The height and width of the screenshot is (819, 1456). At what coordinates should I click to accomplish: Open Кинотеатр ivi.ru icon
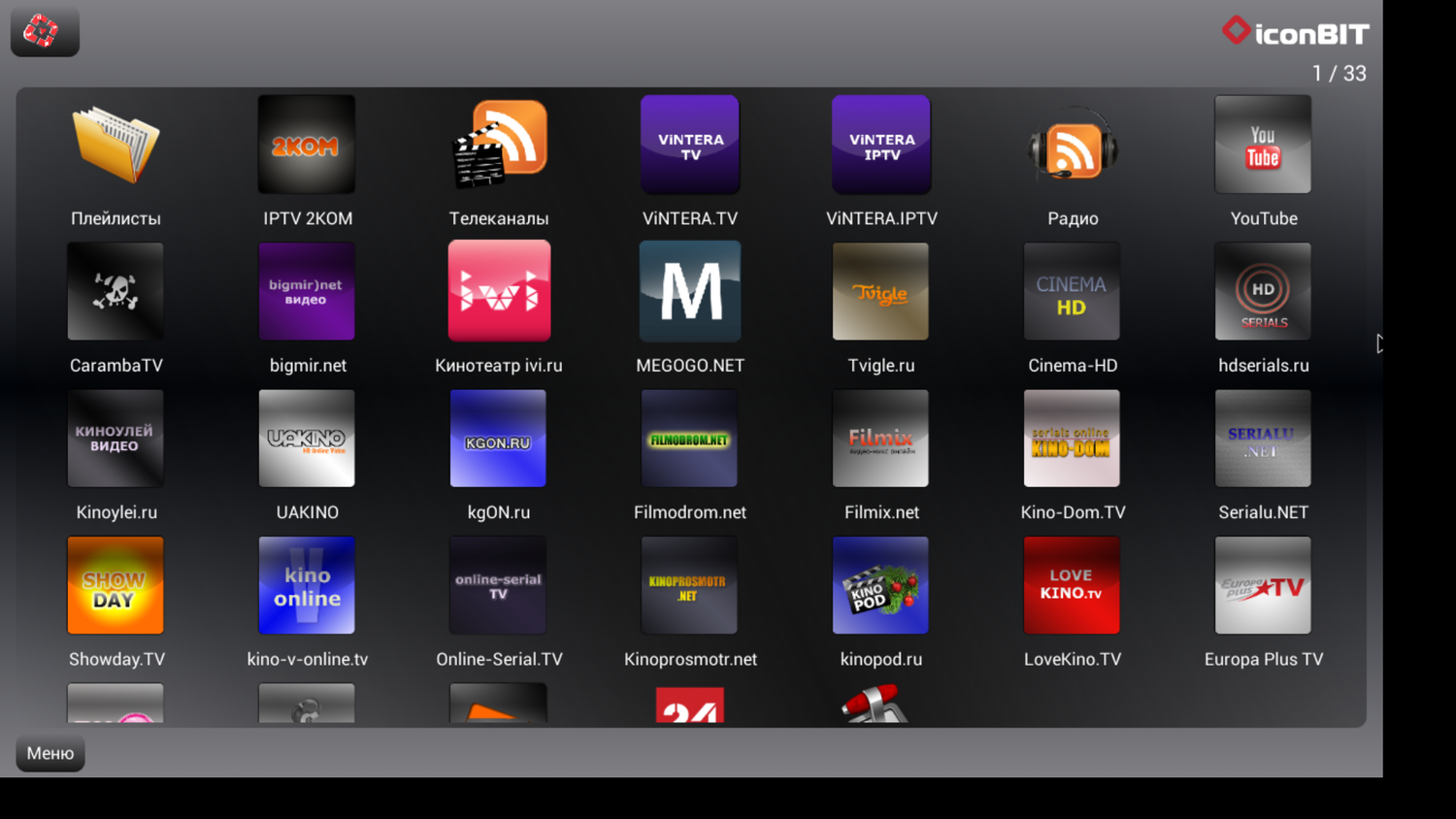point(499,291)
